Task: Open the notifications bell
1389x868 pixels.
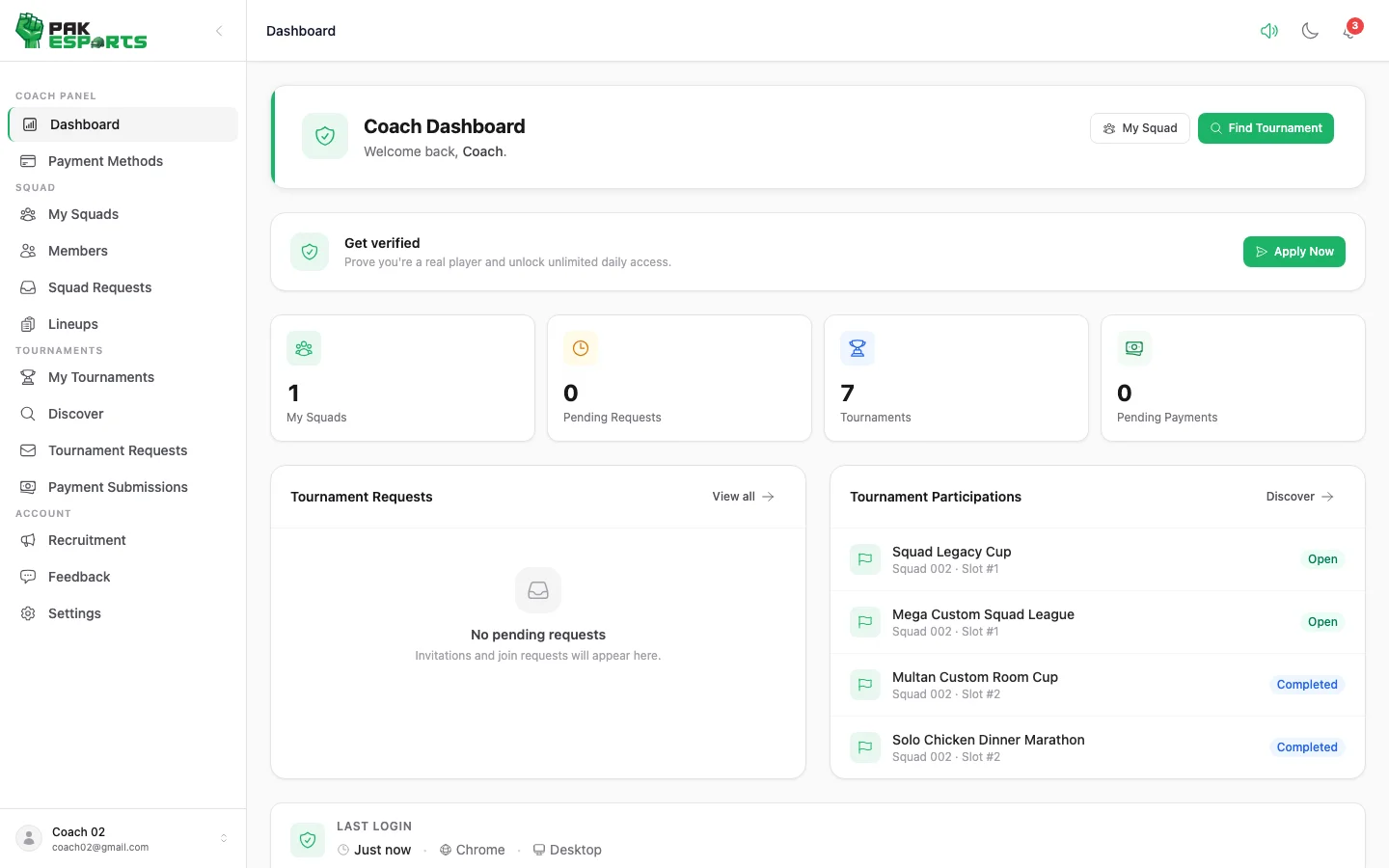Action: (x=1349, y=31)
